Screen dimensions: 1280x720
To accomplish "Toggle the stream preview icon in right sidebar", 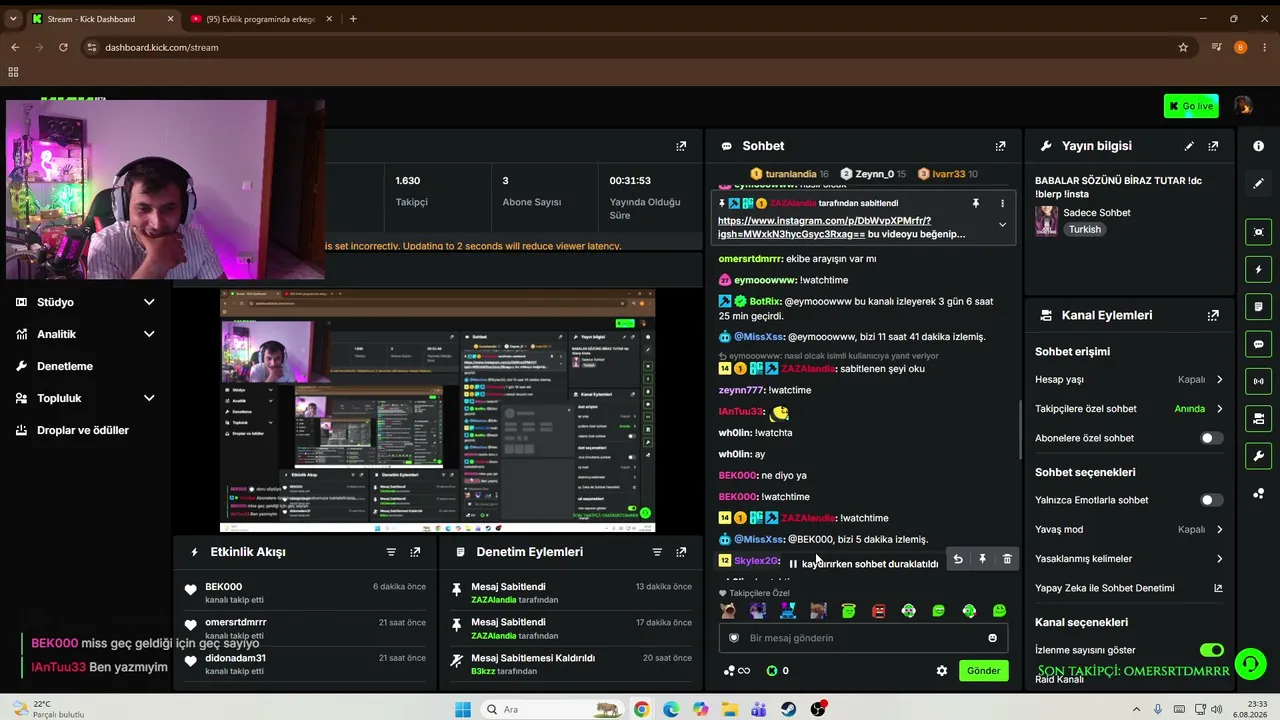I will [x=1258, y=232].
